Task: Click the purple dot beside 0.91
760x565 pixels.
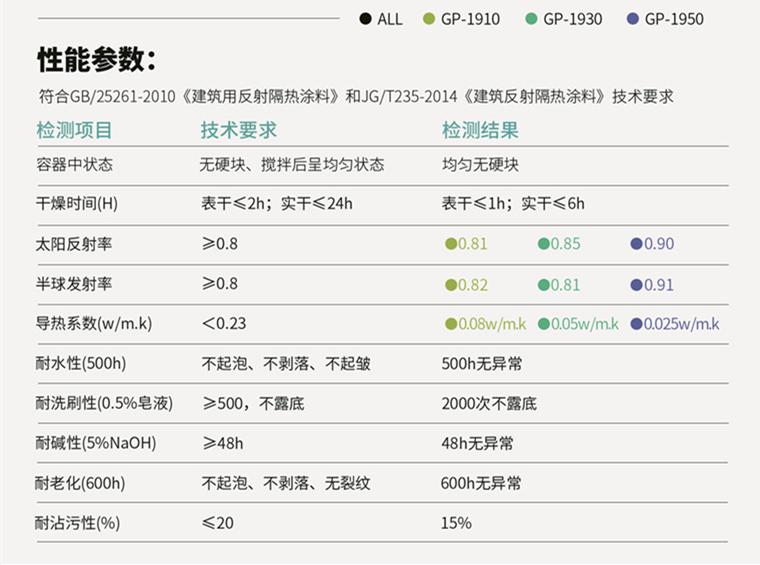Action: point(636,285)
